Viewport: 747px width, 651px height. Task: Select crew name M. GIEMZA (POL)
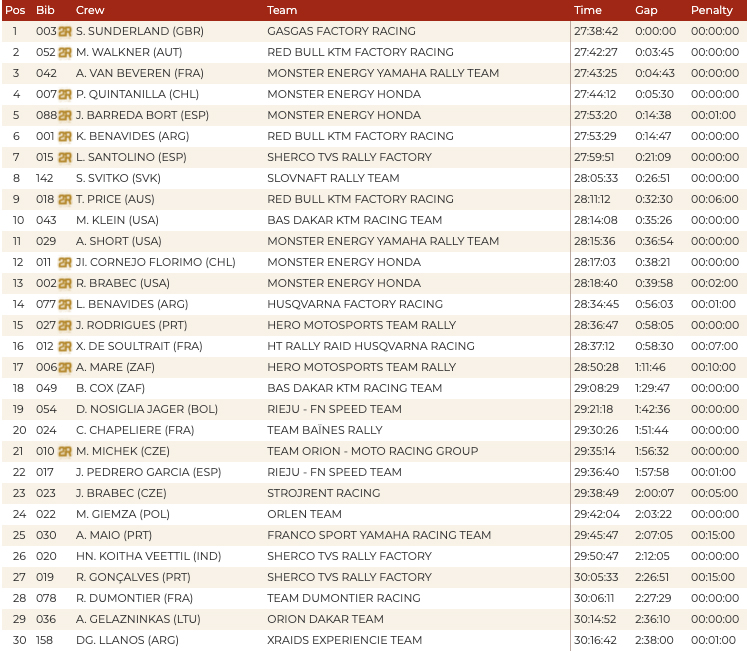(123, 514)
